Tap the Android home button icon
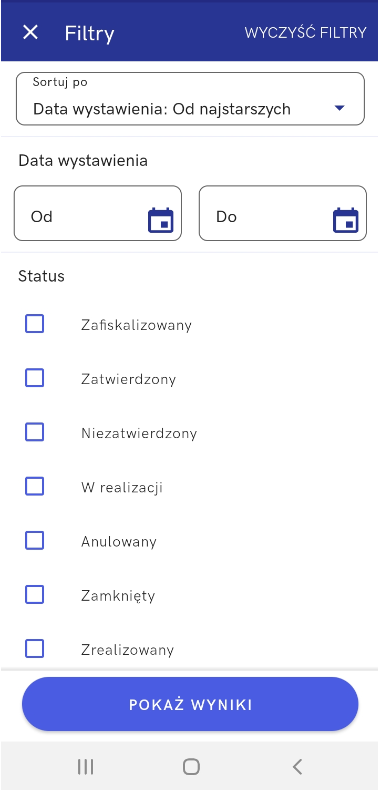Viewport: 378px width, 790px height. [x=191, y=767]
